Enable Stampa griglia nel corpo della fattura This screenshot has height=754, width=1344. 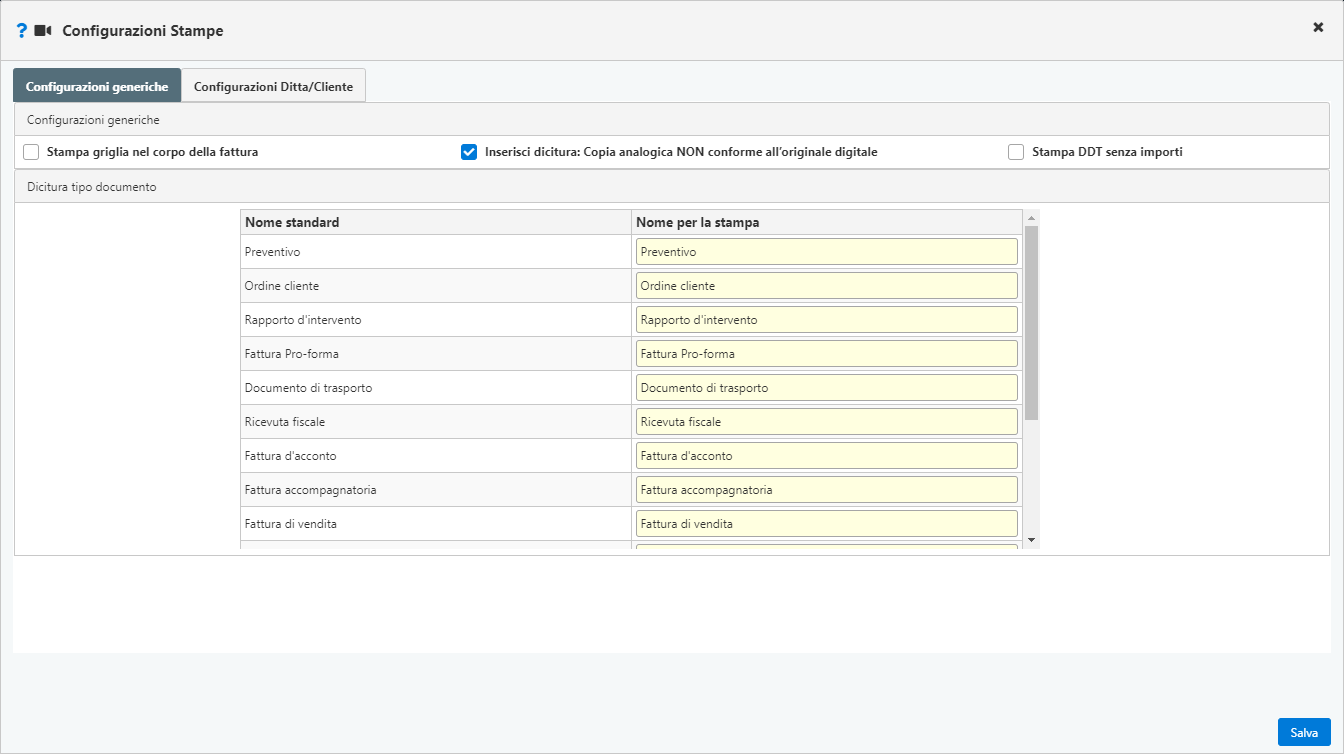[31, 153]
